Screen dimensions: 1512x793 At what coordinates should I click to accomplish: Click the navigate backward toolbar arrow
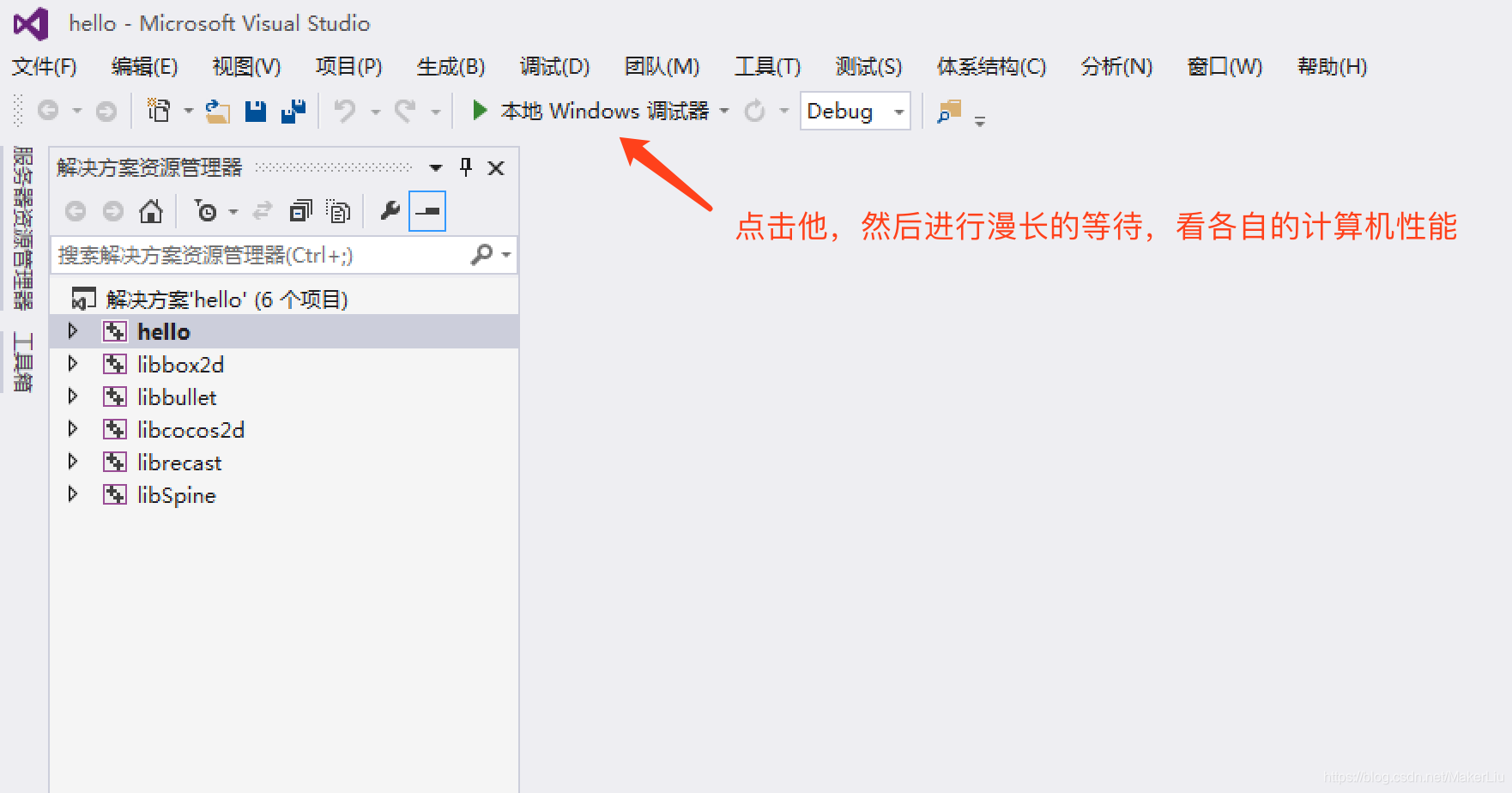(48, 111)
